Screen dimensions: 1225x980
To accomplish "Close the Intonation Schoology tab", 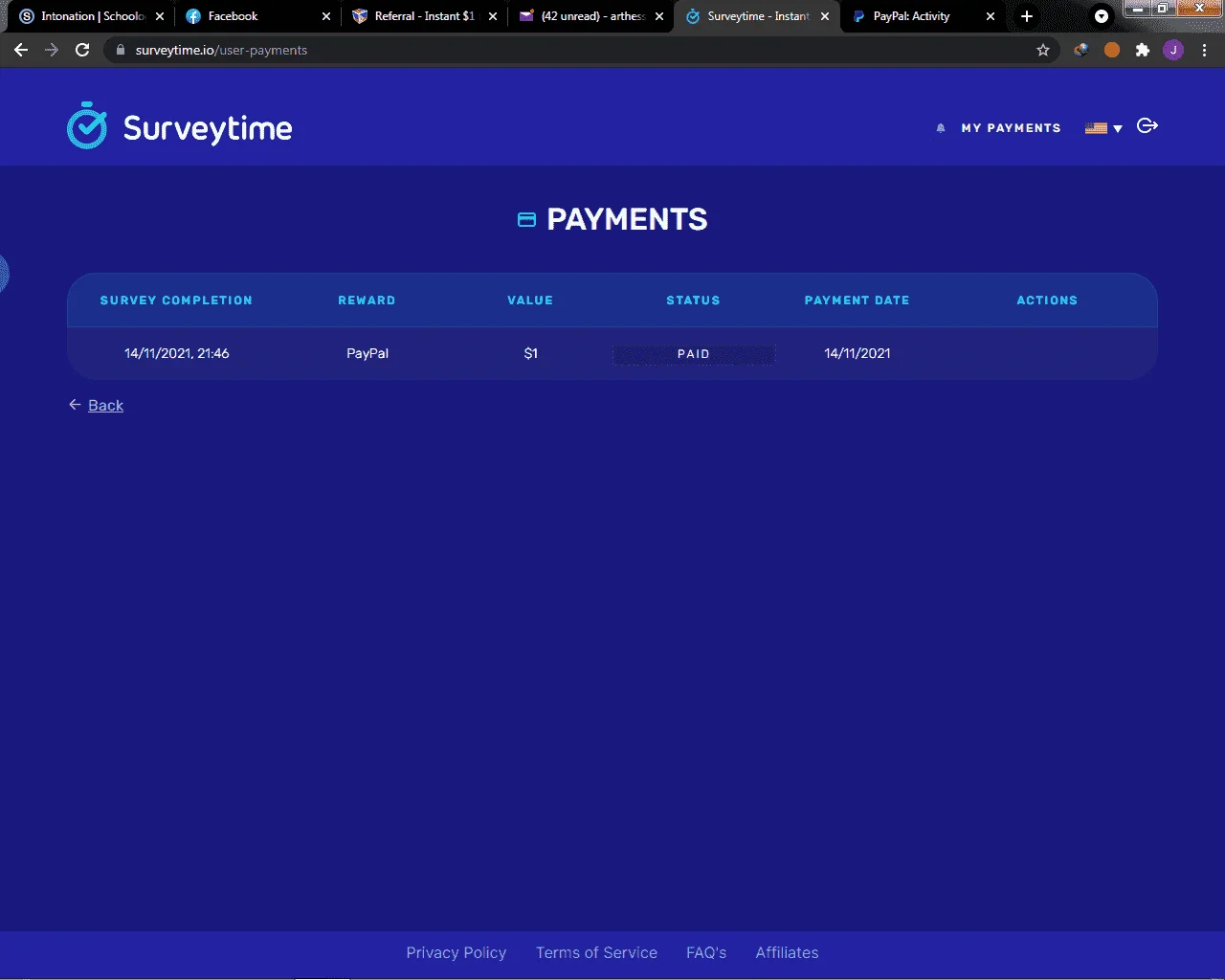I will tap(160, 16).
